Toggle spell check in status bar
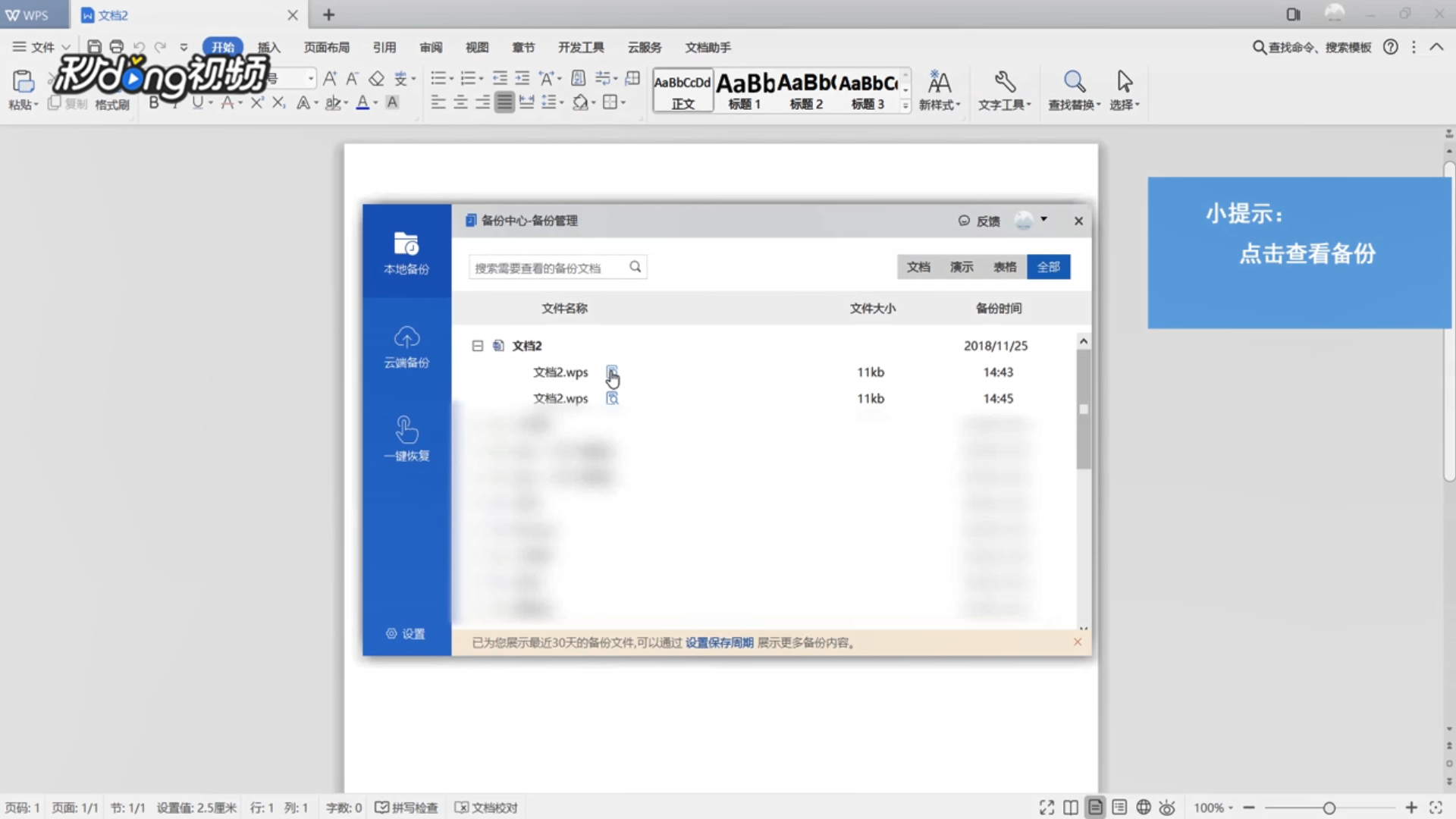Image resolution: width=1456 pixels, height=819 pixels. pos(407,808)
